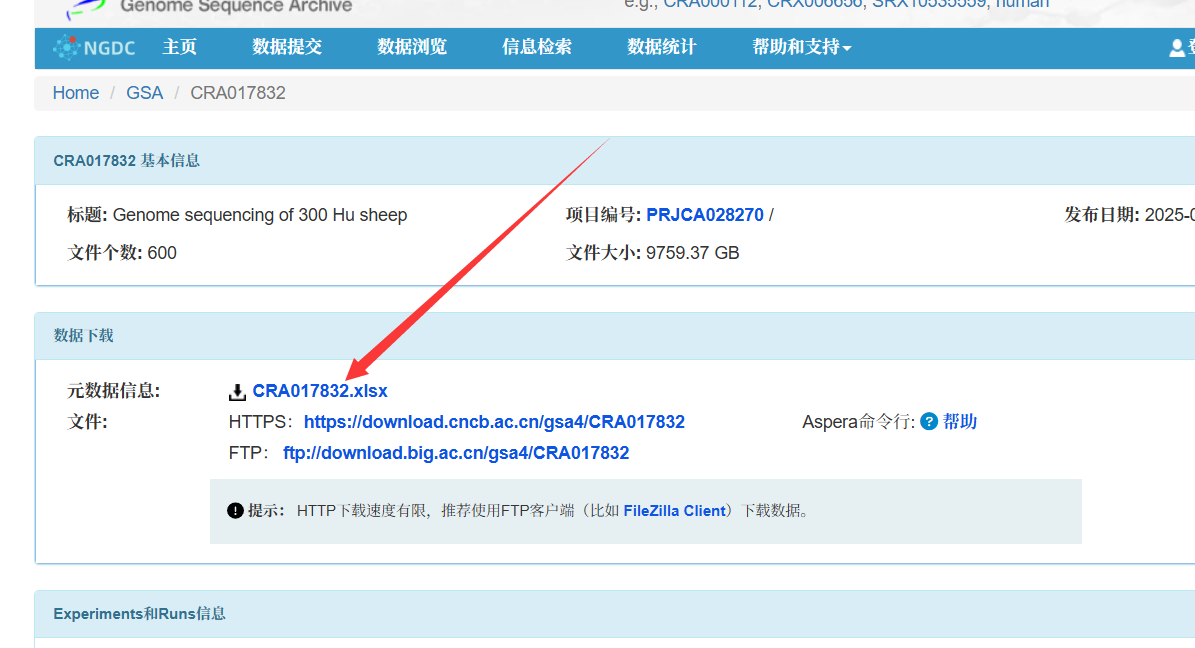1195x648 pixels.
Task: Open the 数据提交 menu item
Action: tap(287, 47)
